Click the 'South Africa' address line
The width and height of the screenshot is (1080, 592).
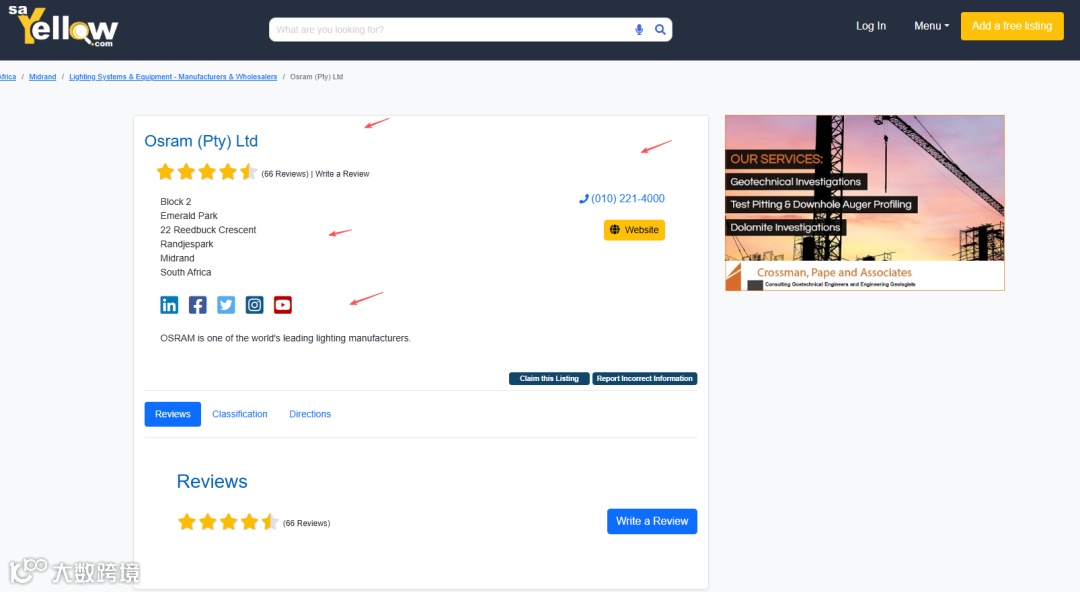[x=186, y=272]
